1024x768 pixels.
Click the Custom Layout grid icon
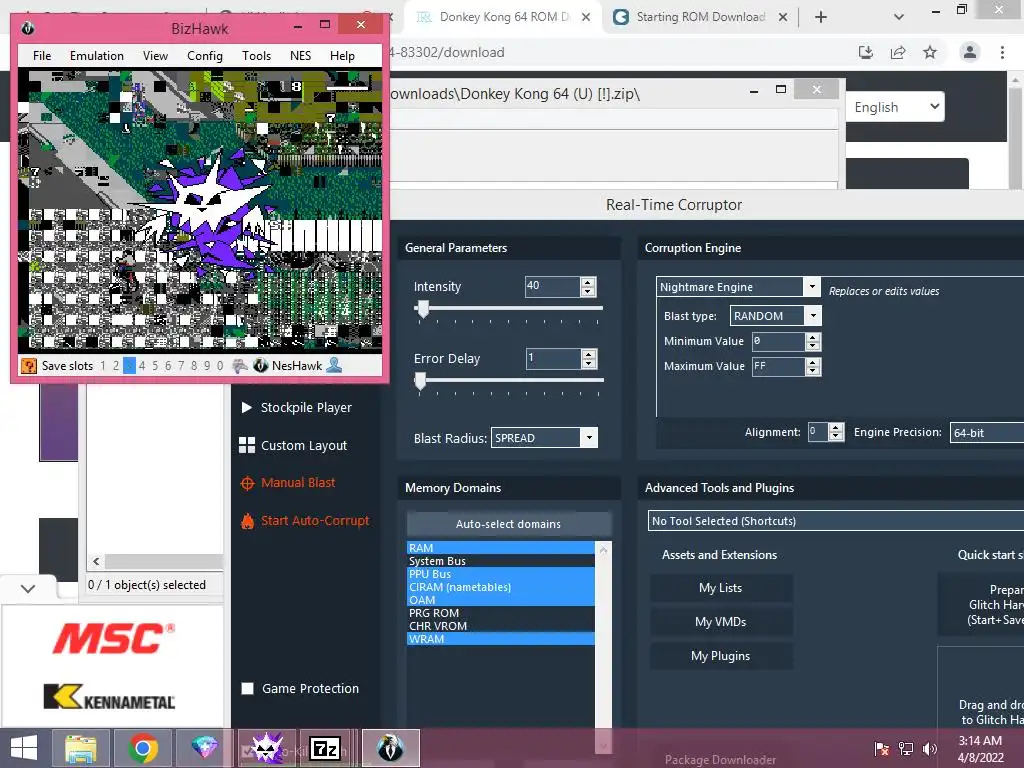pyautogui.click(x=247, y=445)
